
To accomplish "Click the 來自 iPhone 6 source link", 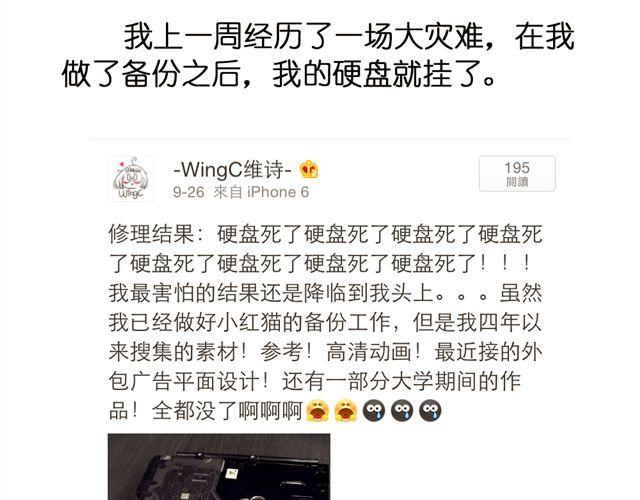I will pos(261,192).
